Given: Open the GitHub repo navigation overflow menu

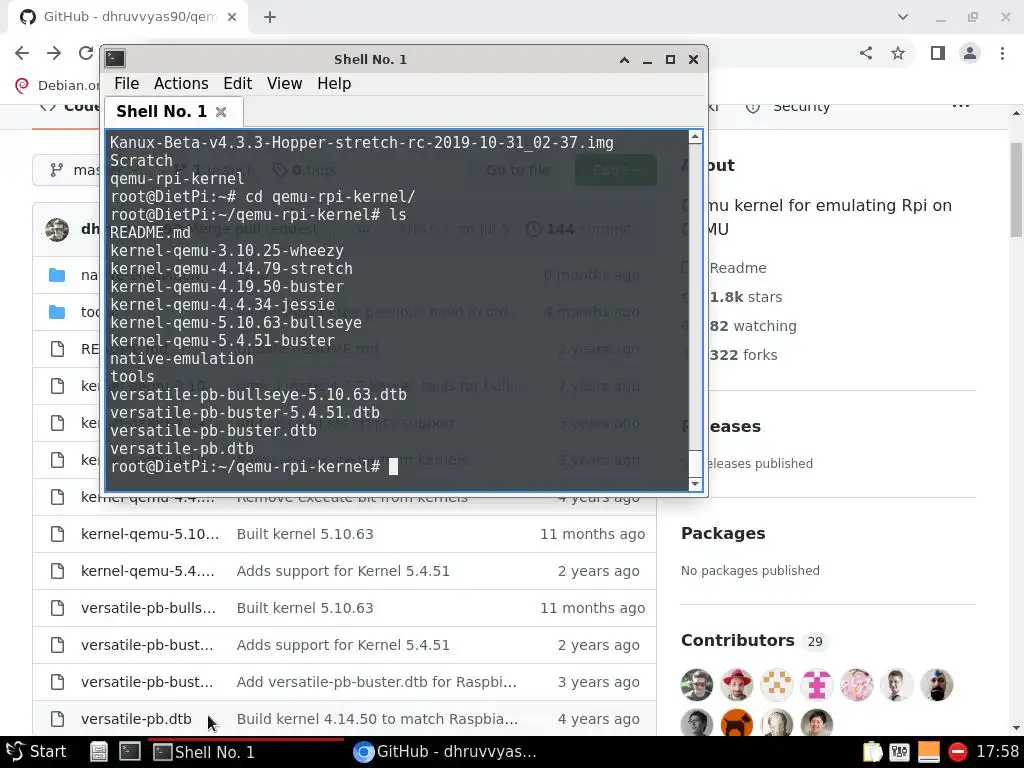Looking at the screenshot, I should click(961, 105).
